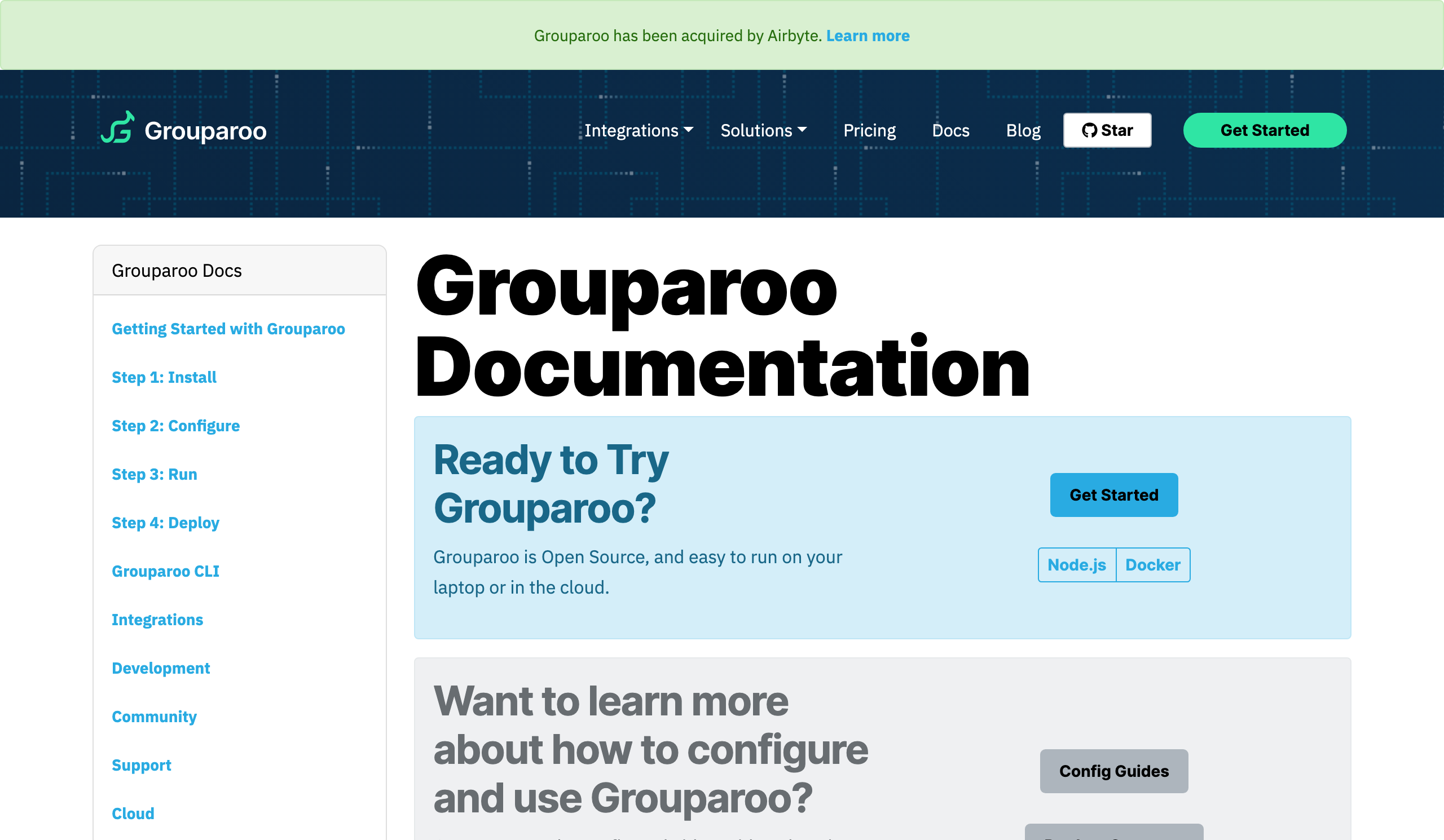Open Step 1: Install in sidebar

(164, 377)
